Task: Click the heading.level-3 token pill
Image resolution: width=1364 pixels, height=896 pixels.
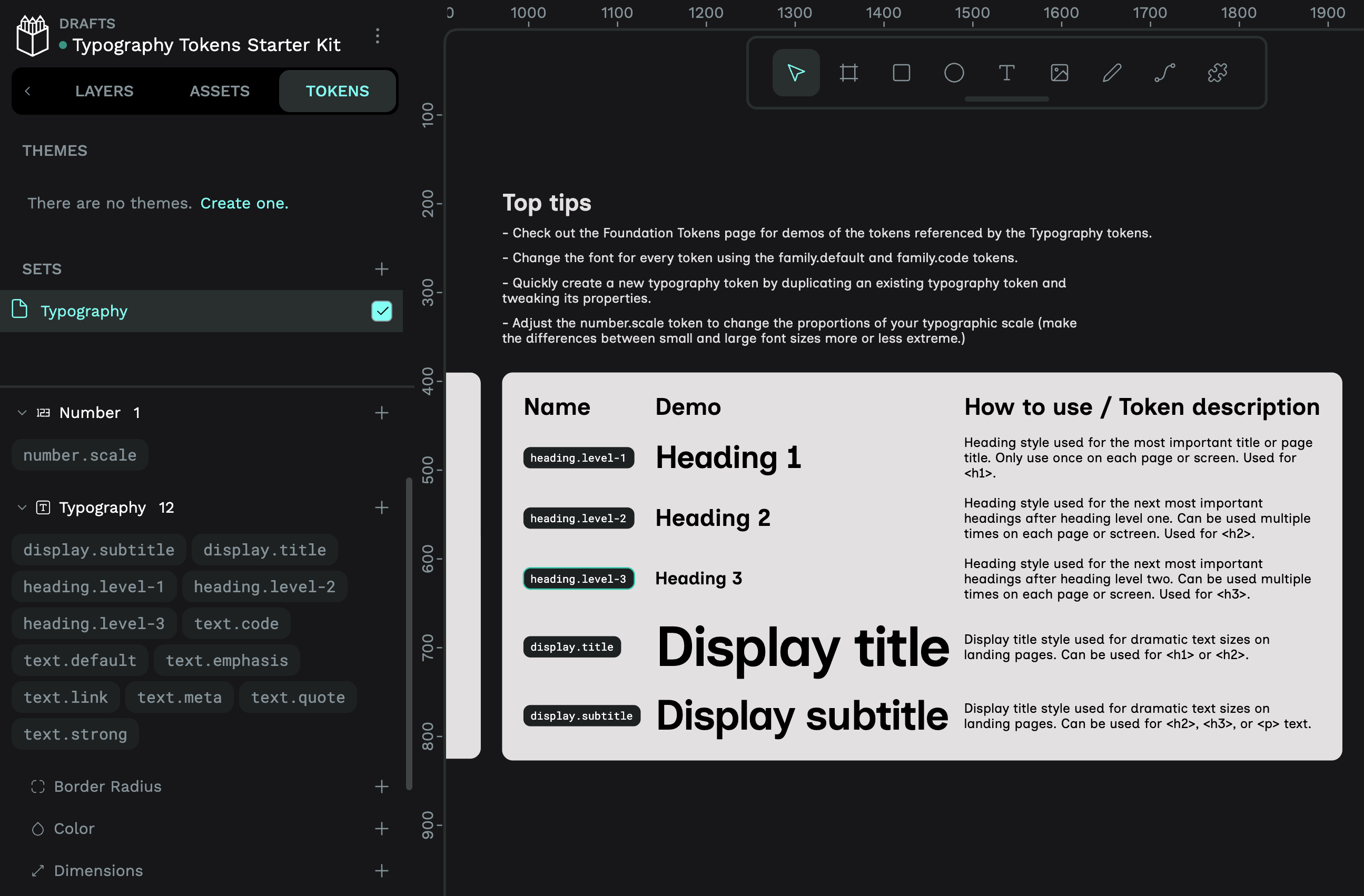Action: click(x=94, y=623)
